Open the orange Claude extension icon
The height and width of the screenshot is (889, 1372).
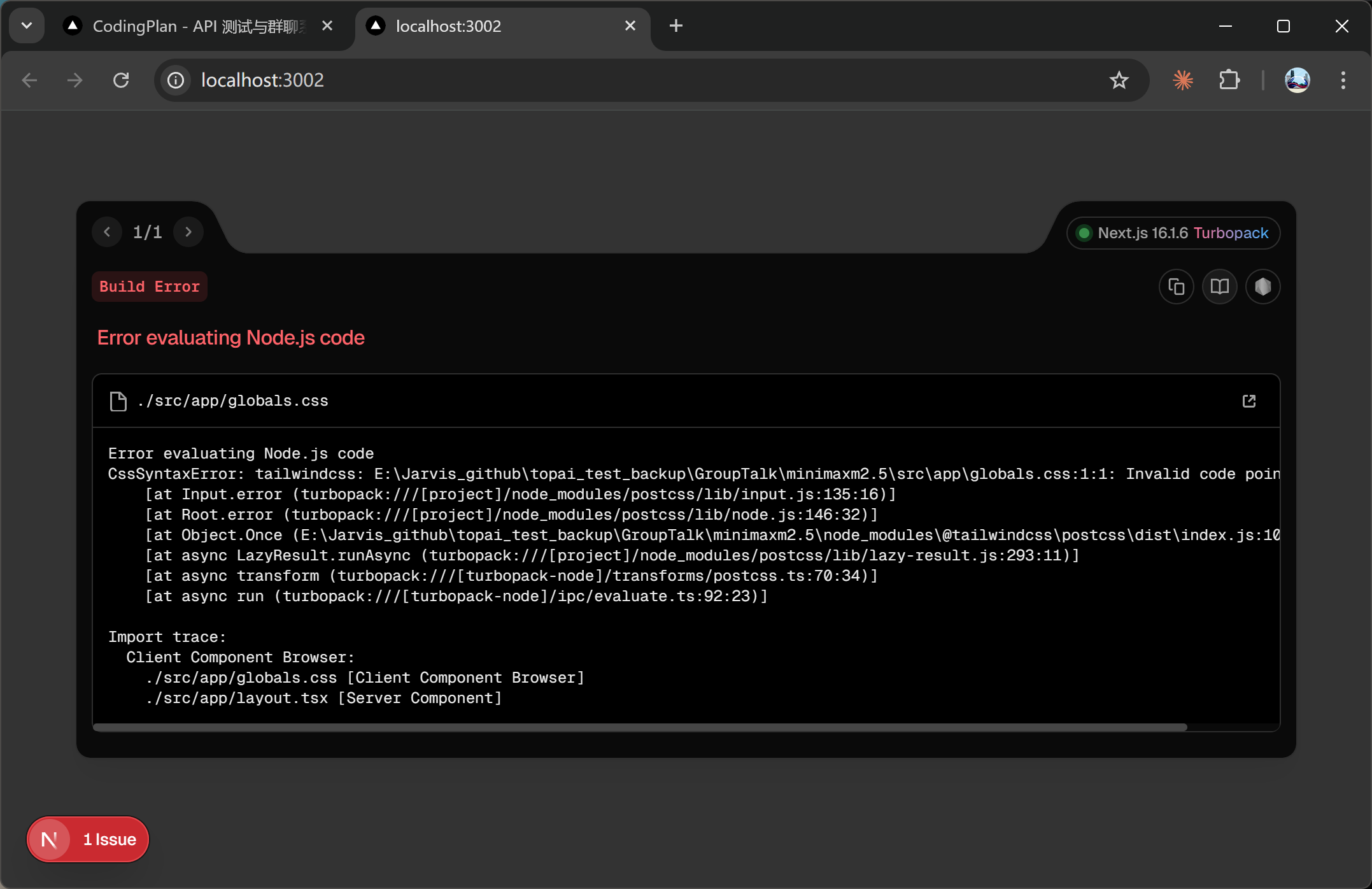(x=1183, y=80)
